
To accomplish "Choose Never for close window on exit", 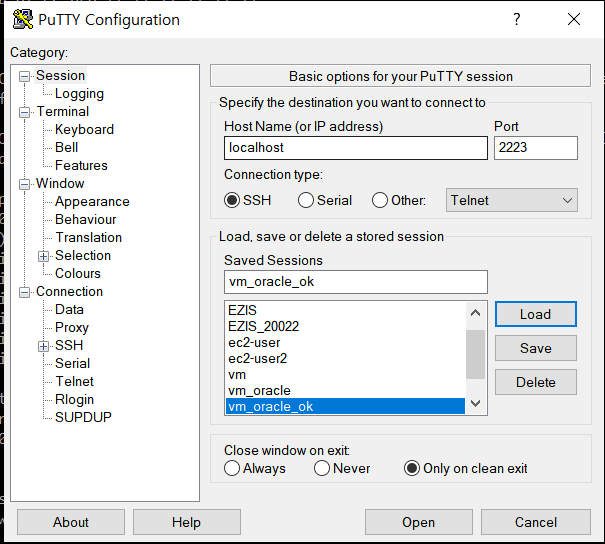I will [x=322, y=468].
